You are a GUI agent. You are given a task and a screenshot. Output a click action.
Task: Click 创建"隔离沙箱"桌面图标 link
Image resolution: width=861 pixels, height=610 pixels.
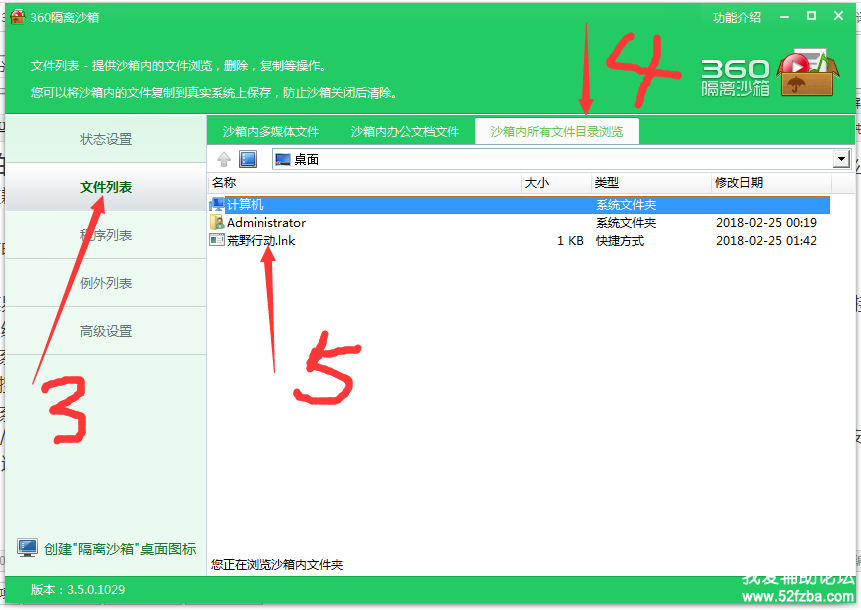tap(120, 549)
